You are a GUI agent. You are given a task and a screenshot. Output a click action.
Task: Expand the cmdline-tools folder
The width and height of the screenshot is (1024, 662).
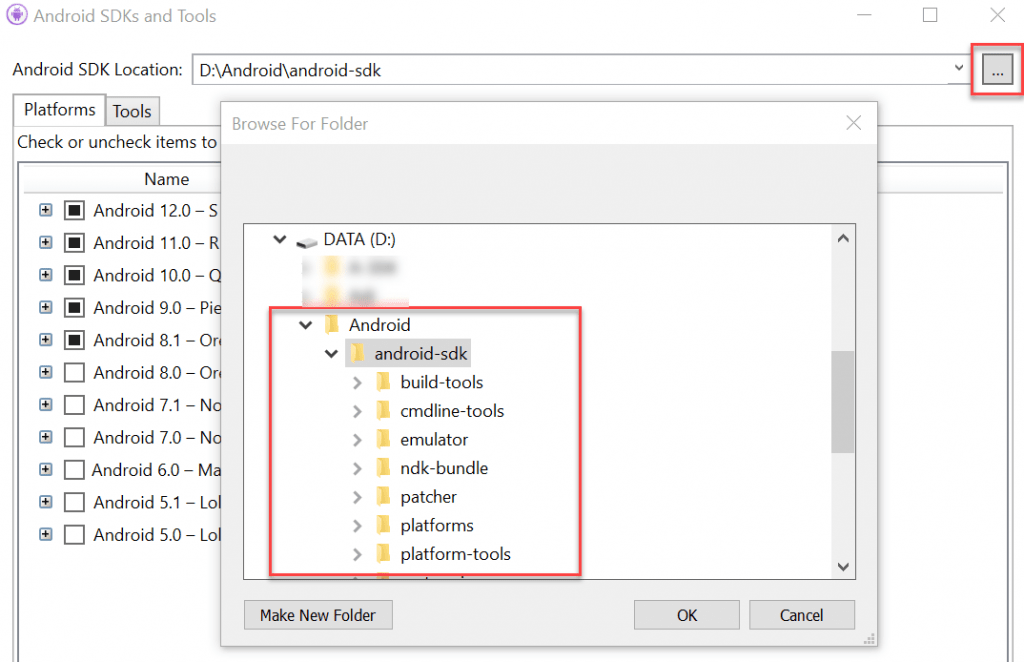coord(357,411)
